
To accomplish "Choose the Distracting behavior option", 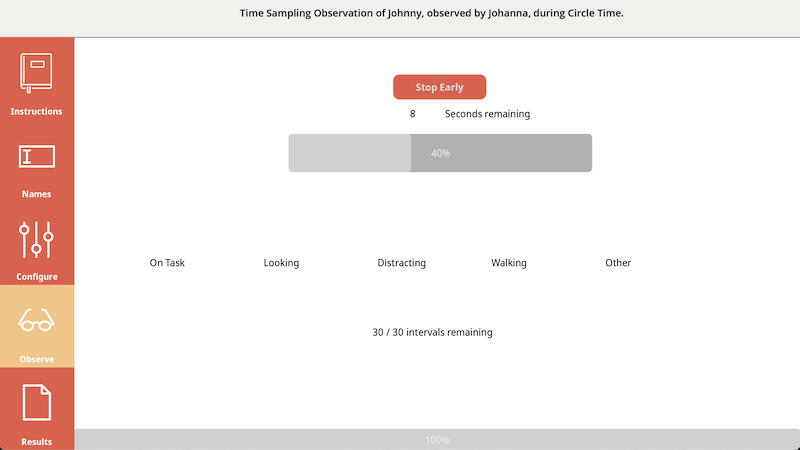I will coord(401,263).
